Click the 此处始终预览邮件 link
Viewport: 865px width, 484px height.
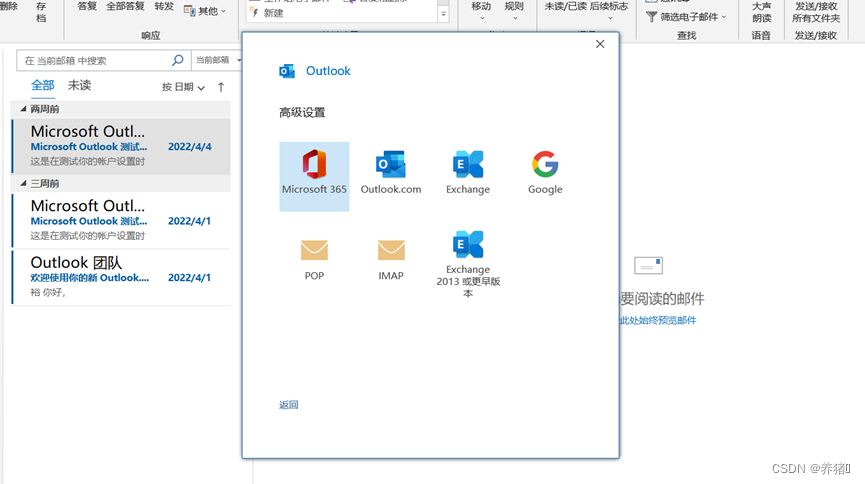pyautogui.click(x=658, y=320)
